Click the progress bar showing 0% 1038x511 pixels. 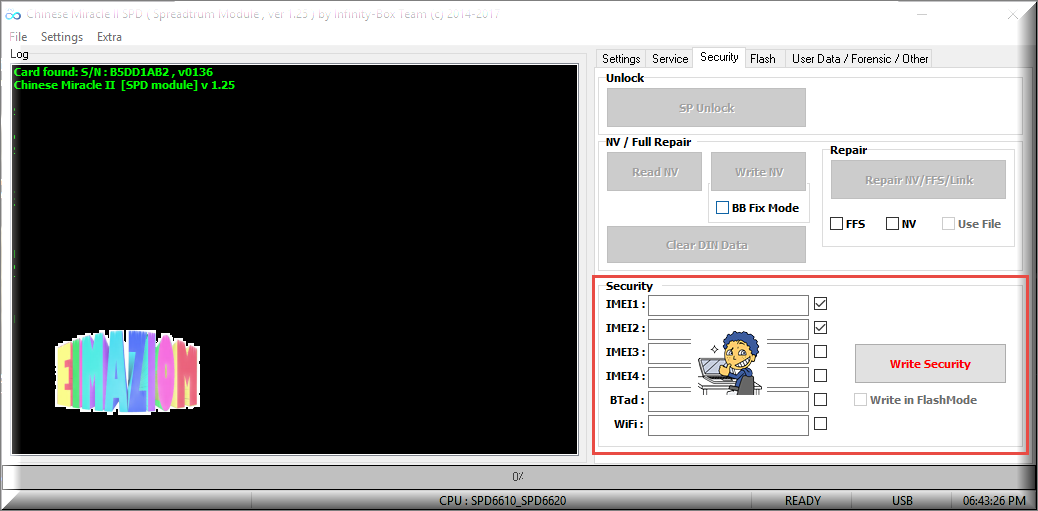[x=518, y=477]
